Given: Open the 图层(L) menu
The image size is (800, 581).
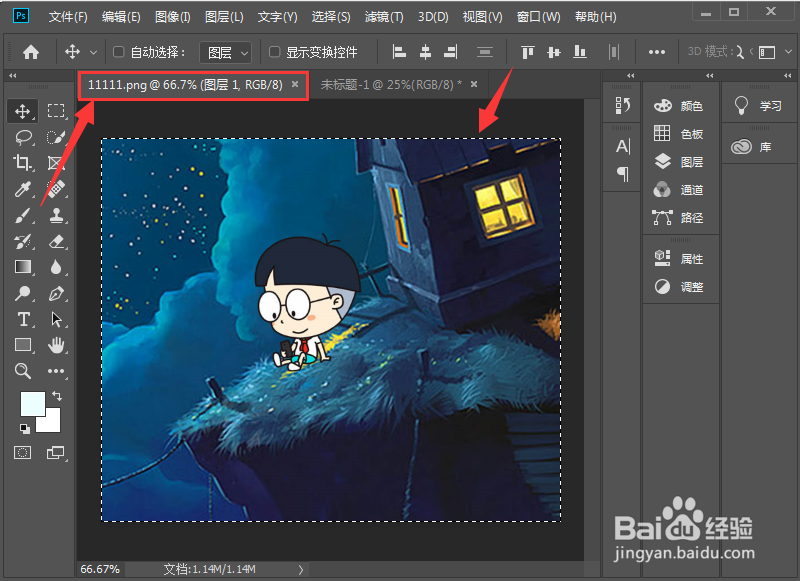Looking at the screenshot, I should tap(224, 17).
